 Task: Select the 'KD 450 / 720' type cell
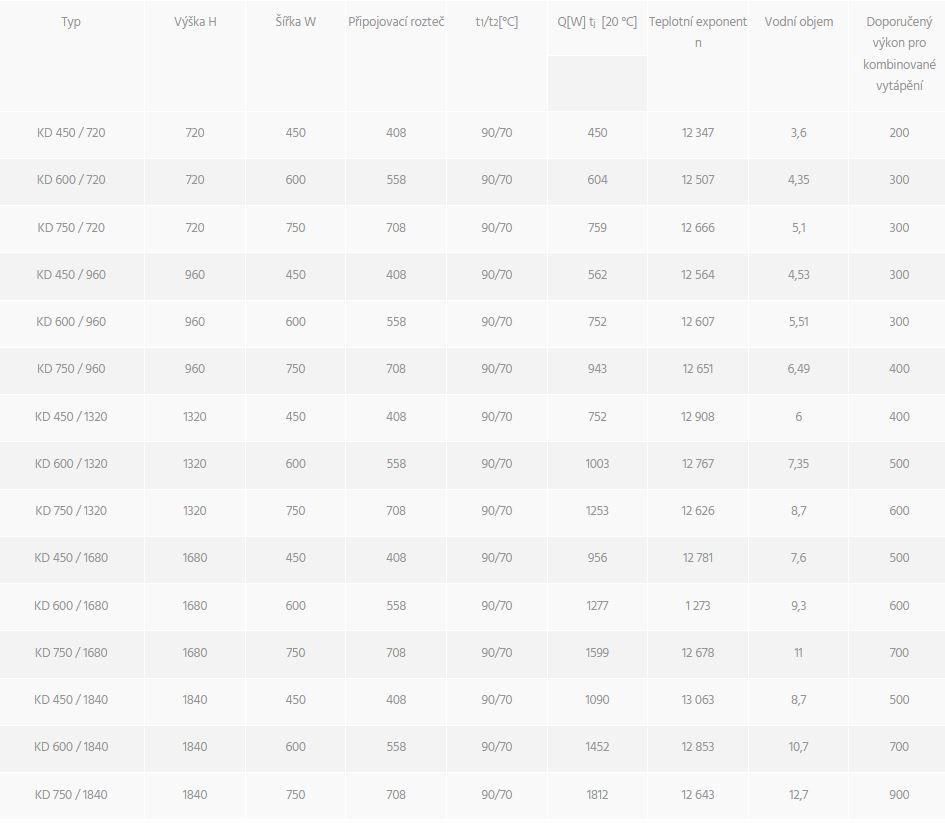71,133
